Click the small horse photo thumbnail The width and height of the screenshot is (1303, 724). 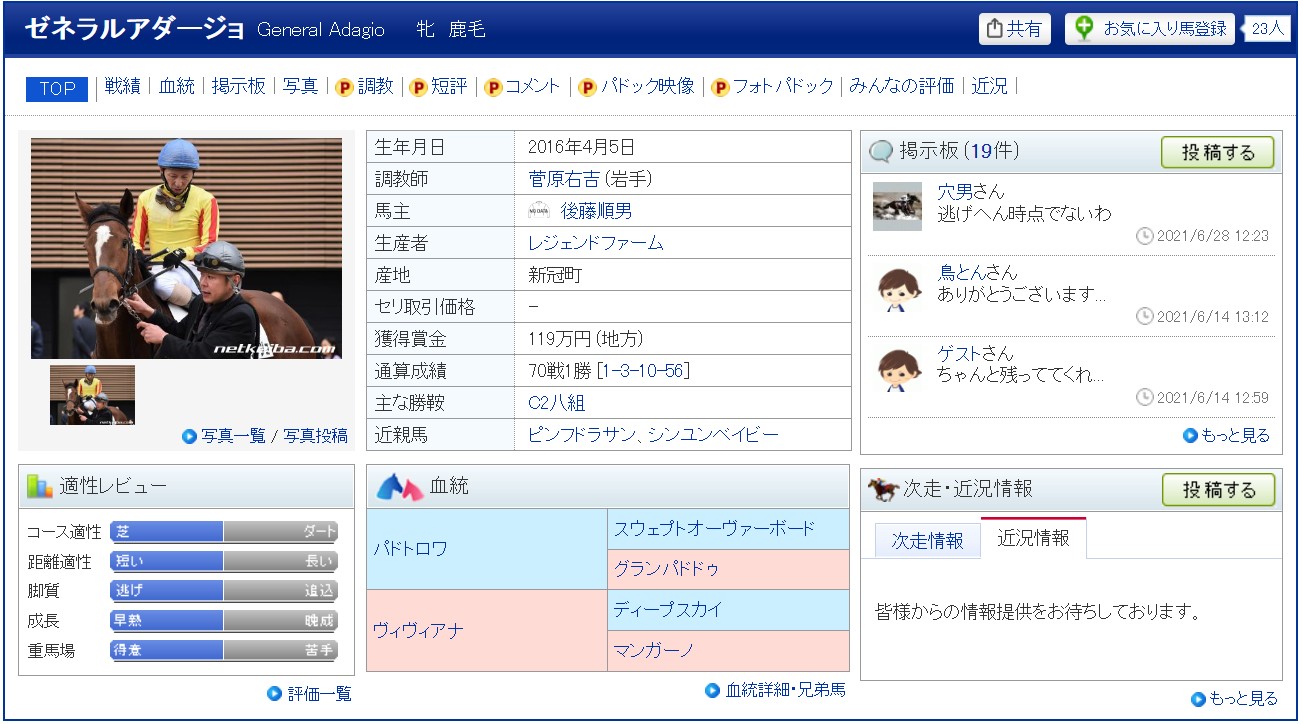pyautogui.click(x=92, y=395)
